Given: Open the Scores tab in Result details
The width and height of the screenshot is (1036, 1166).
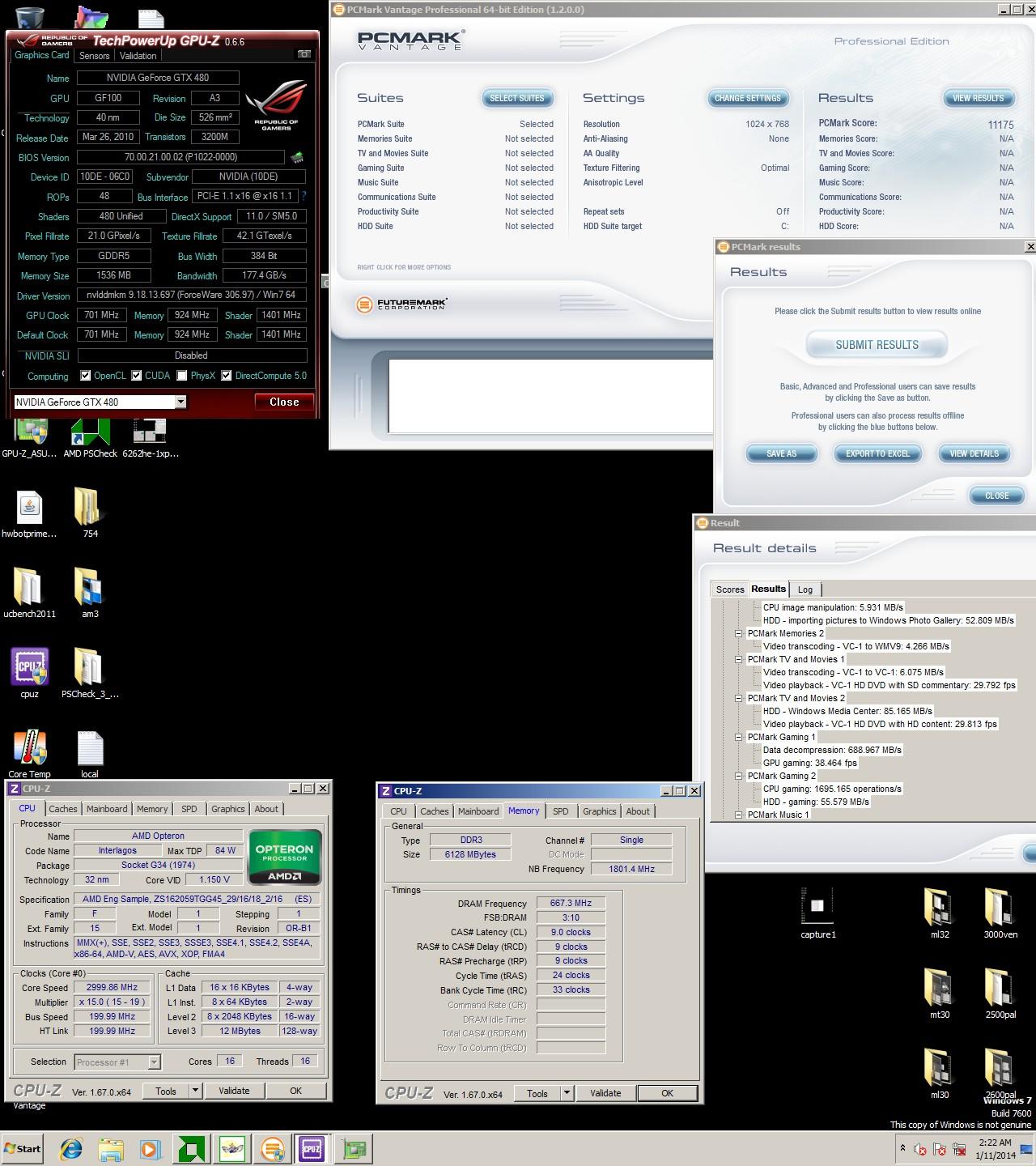Looking at the screenshot, I should tap(729, 589).
